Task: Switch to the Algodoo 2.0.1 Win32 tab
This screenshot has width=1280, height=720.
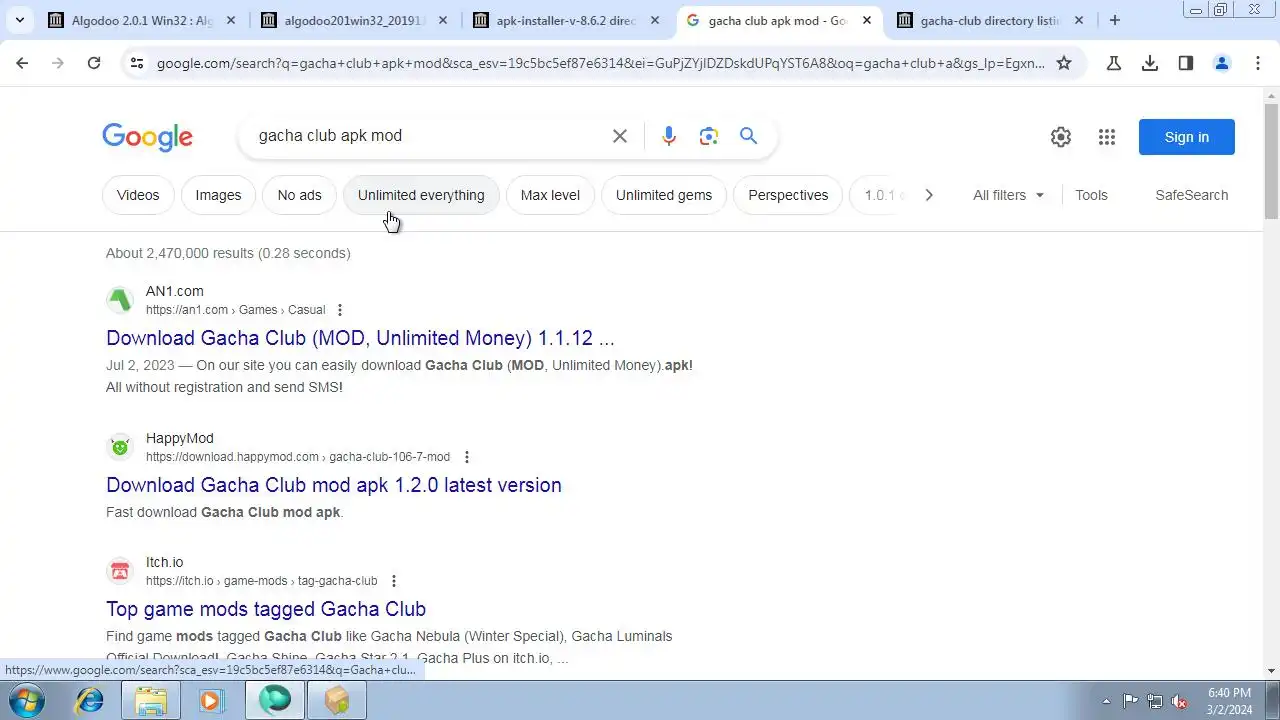Action: 143,20
